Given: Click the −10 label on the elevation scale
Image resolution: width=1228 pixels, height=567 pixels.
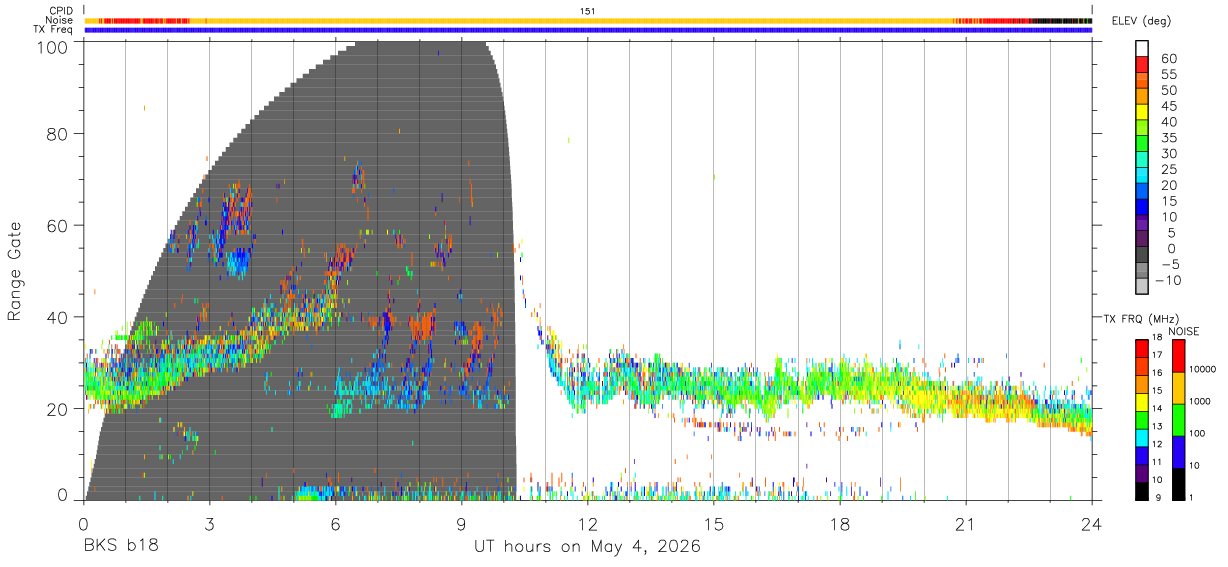Looking at the screenshot, I should click(1169, 281).
